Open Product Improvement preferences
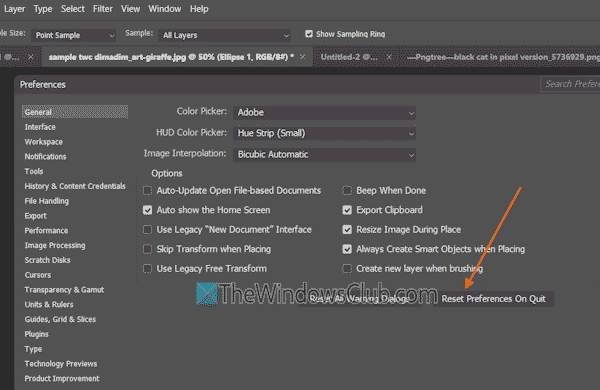 pos(62,379)
